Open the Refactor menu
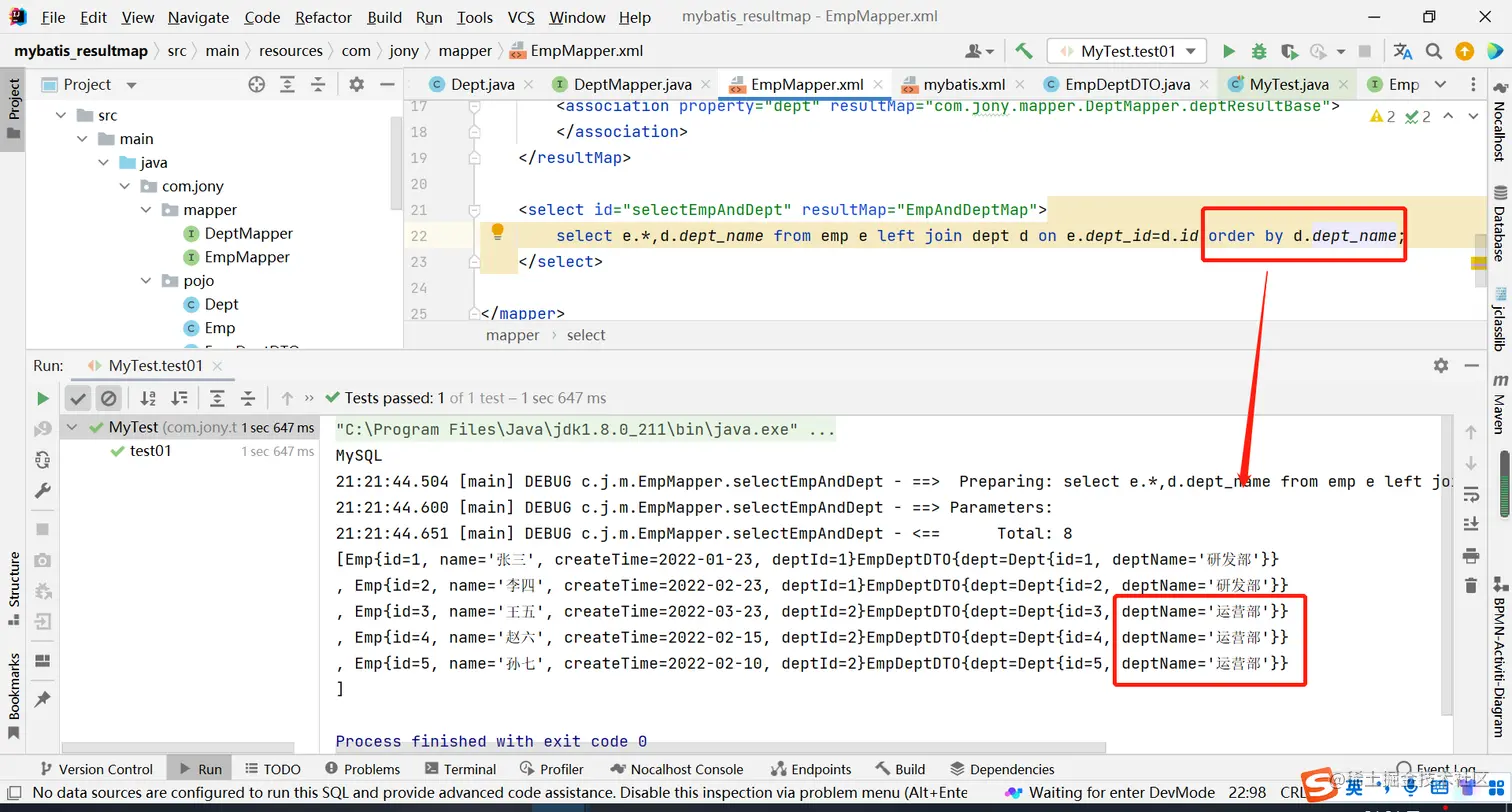1512x812 pixels. click(323, 17)
